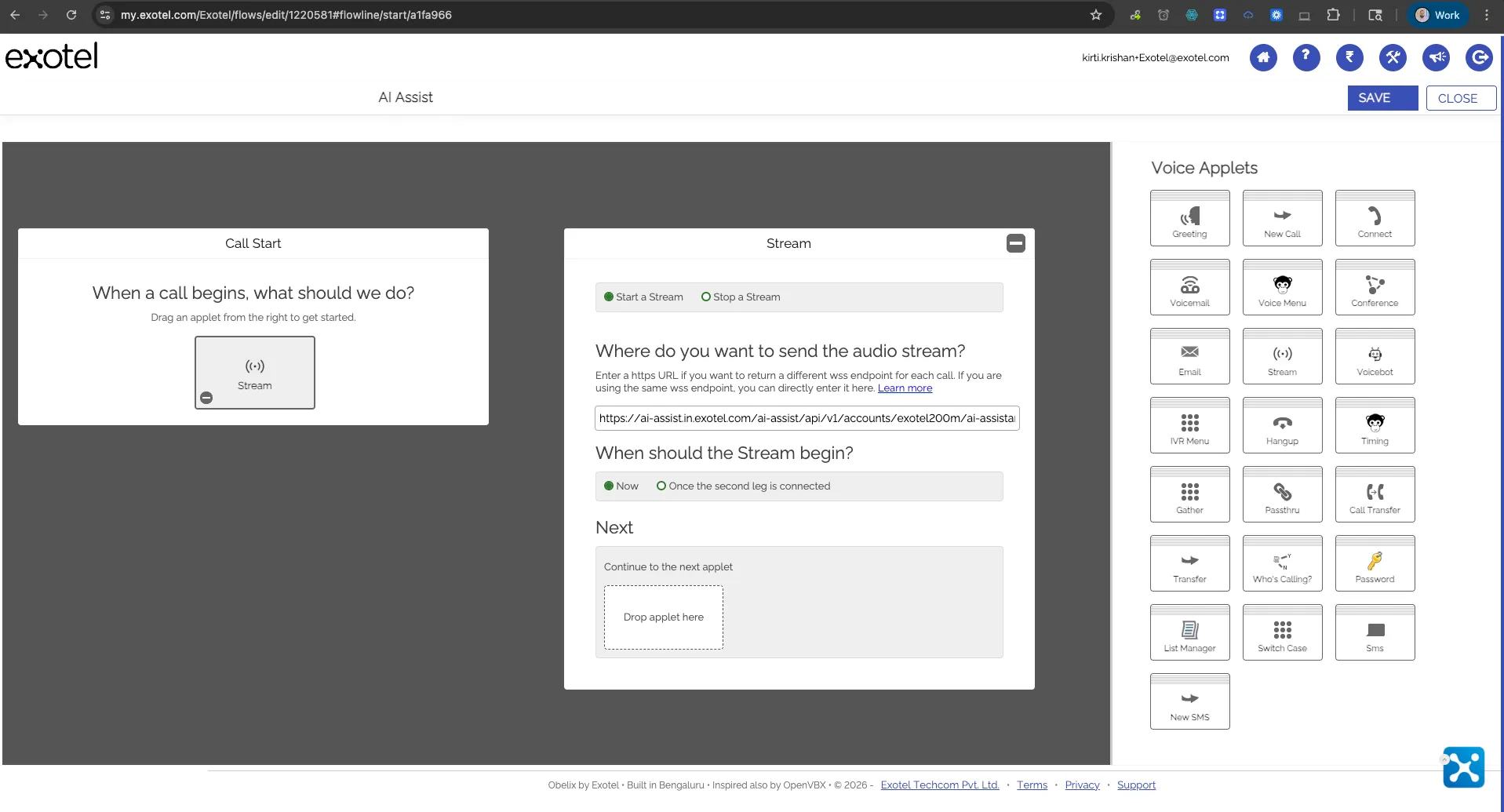Image resolution: width=1504 pixels, height=812 pixels.
Task: Choose the Voicebot applet
Action: pyautogui.click(x=1375, y=356)
